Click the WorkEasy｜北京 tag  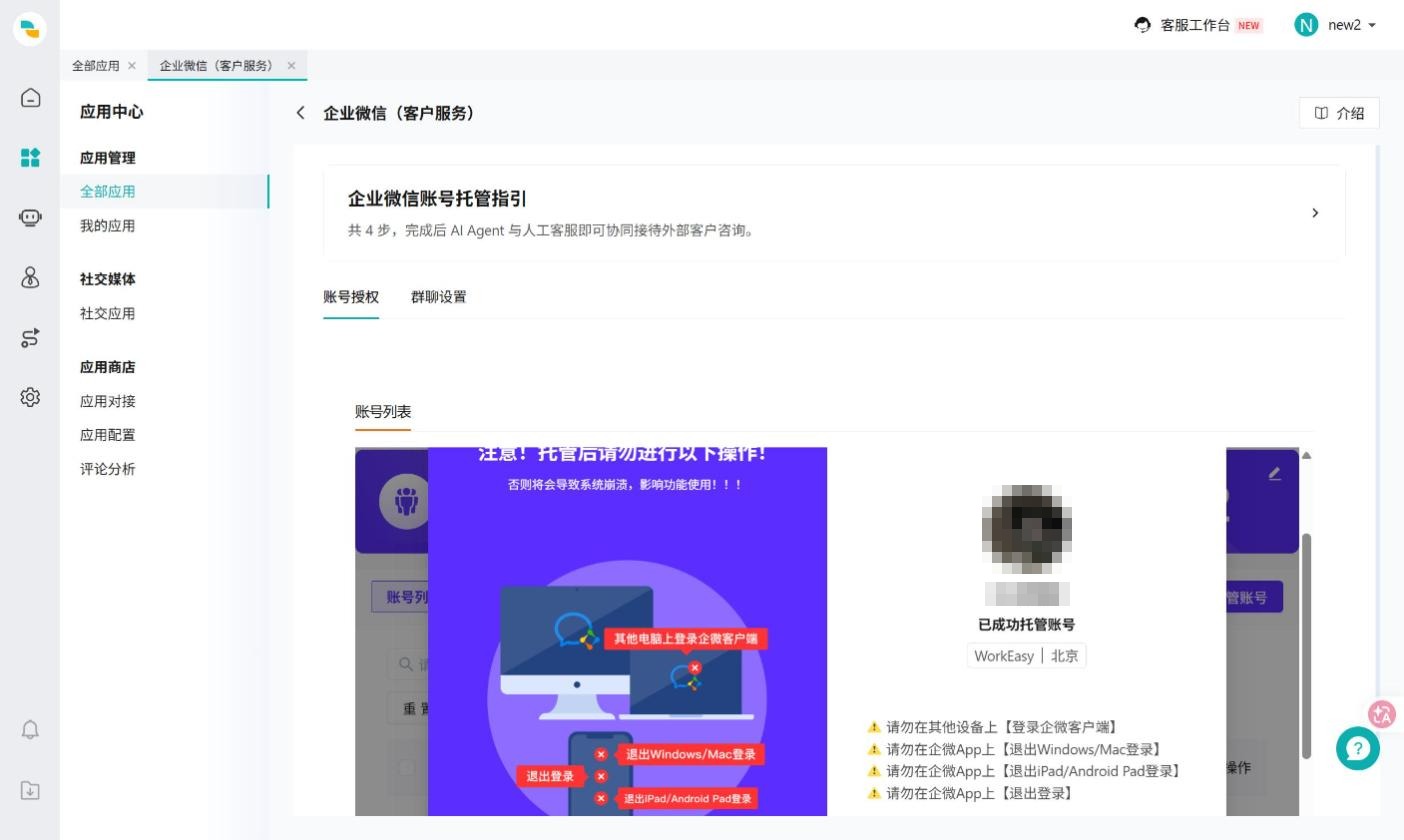(x=1027, y=656)
